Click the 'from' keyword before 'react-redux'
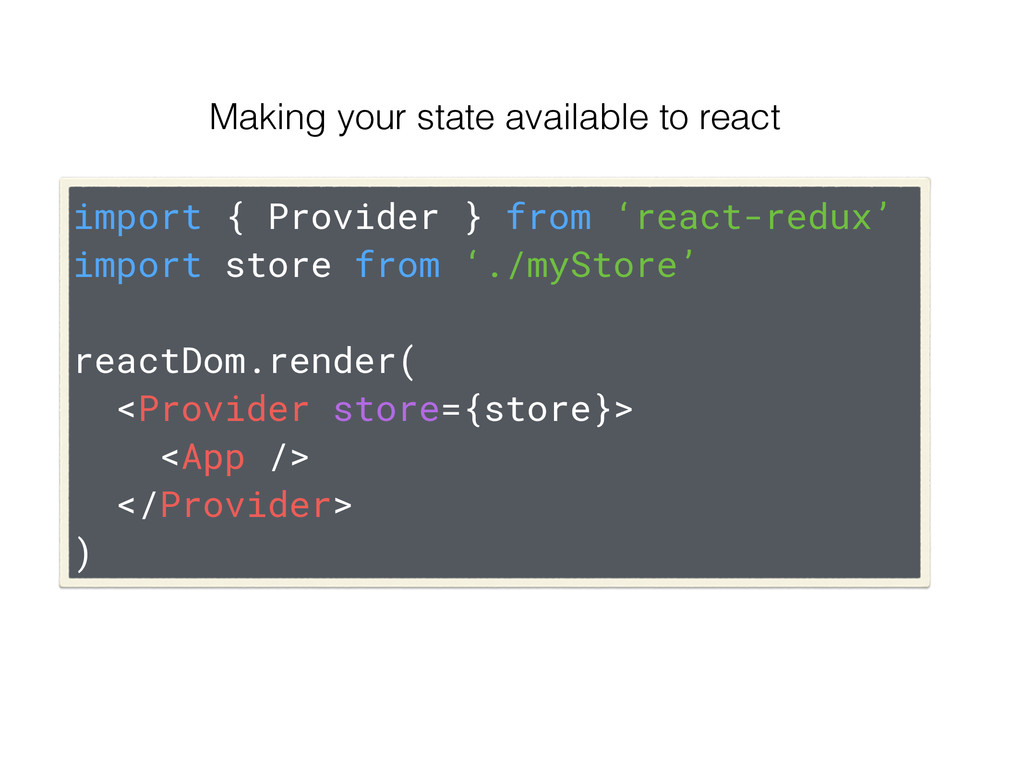This screenshot has height=768, width=1024. click(549, 217)
